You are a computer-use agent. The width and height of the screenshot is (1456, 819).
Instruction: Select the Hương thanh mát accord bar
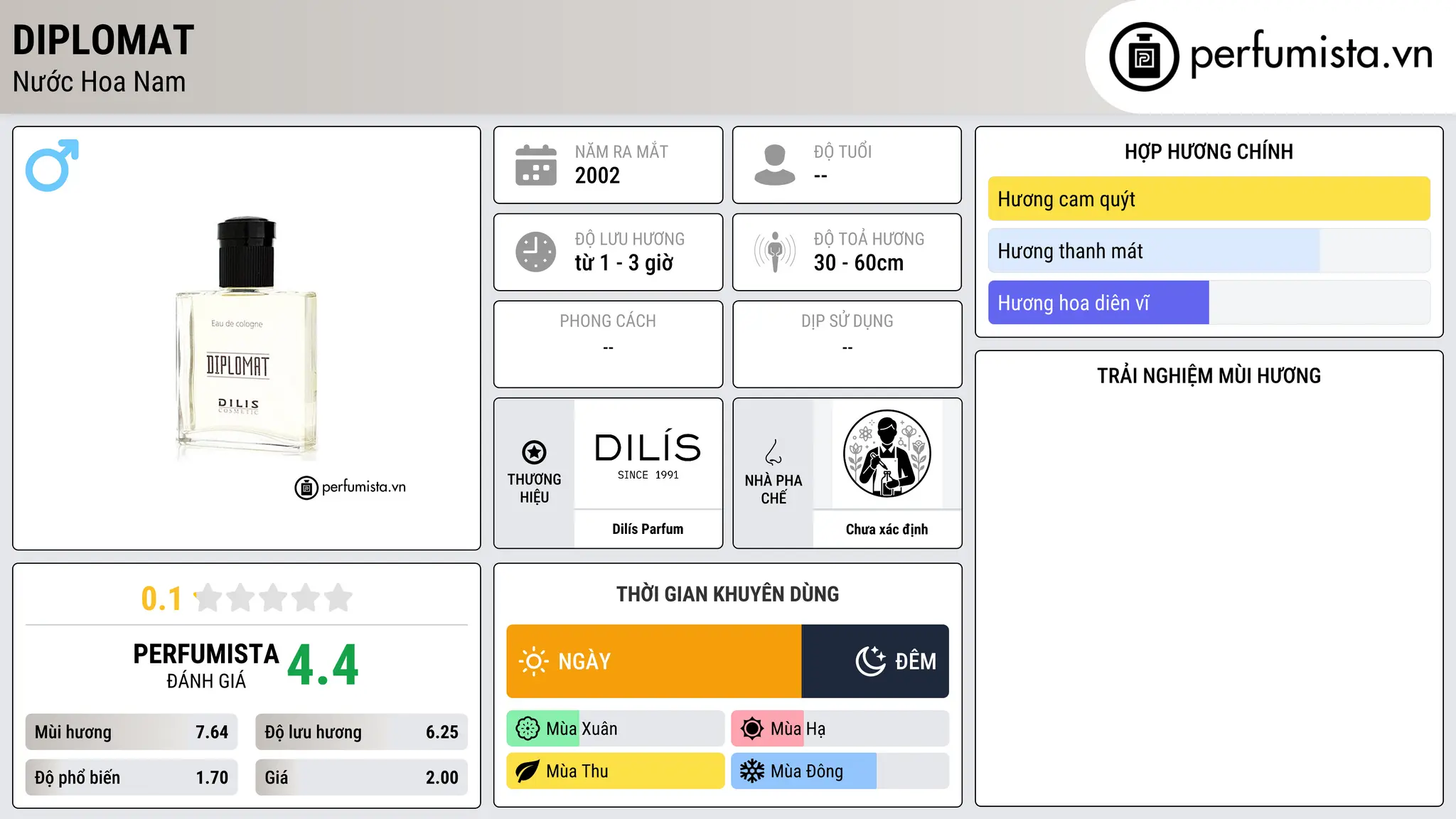click(x=1209, y=251)
